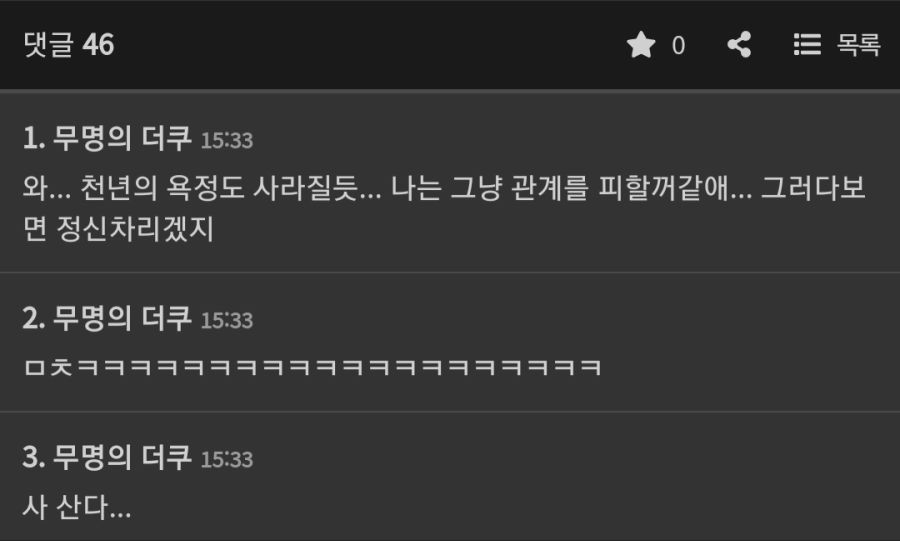Image resolution: width=900 pixels, height=541 pixels.
Task: Click the second commenter name 무명의 더쿠
Action: point(122,318)
